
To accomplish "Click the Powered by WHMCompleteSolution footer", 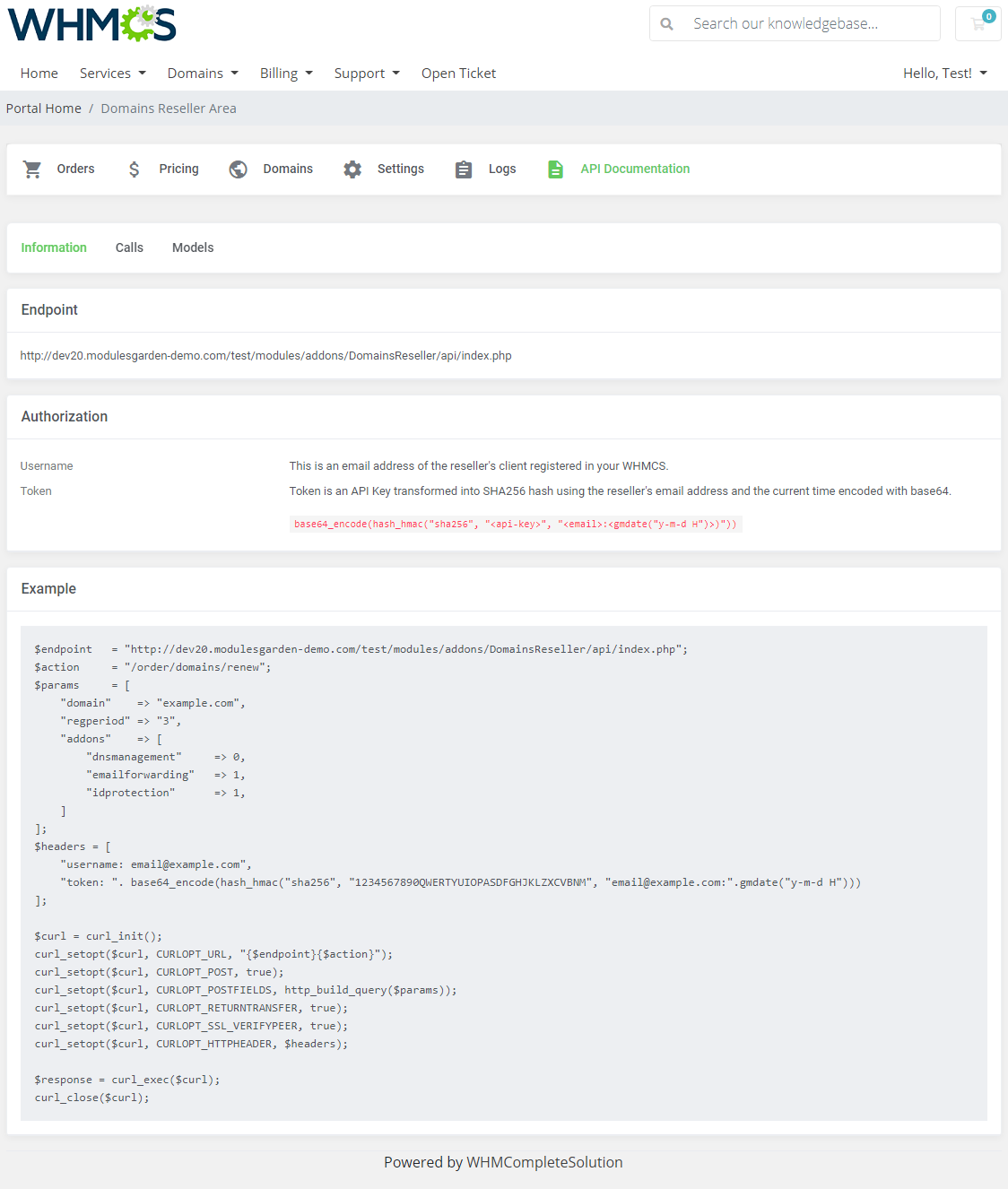I will click(503, 1162).
